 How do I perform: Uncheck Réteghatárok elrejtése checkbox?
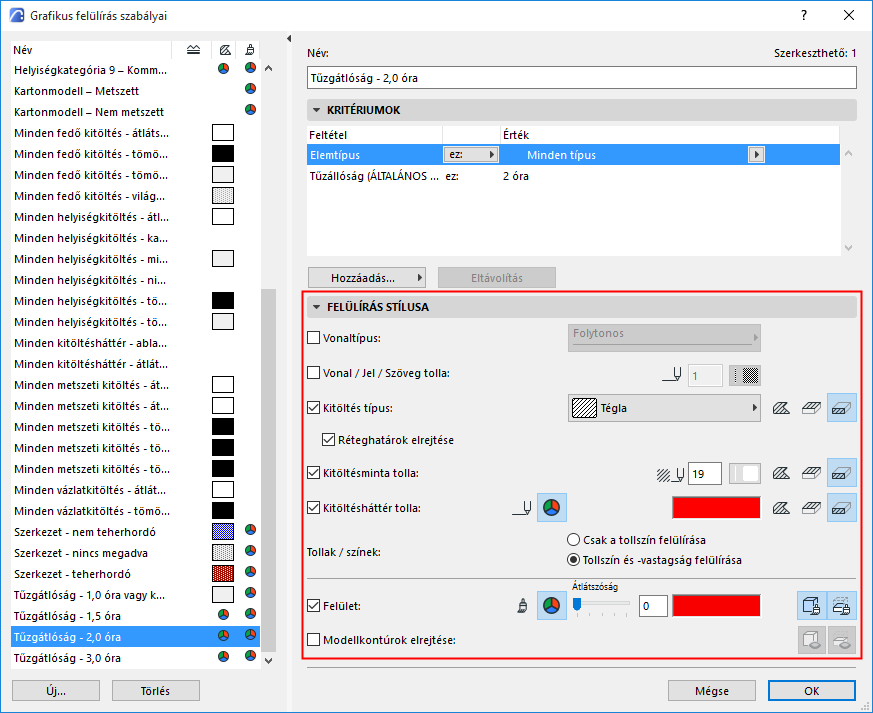[x=328, y=440]
